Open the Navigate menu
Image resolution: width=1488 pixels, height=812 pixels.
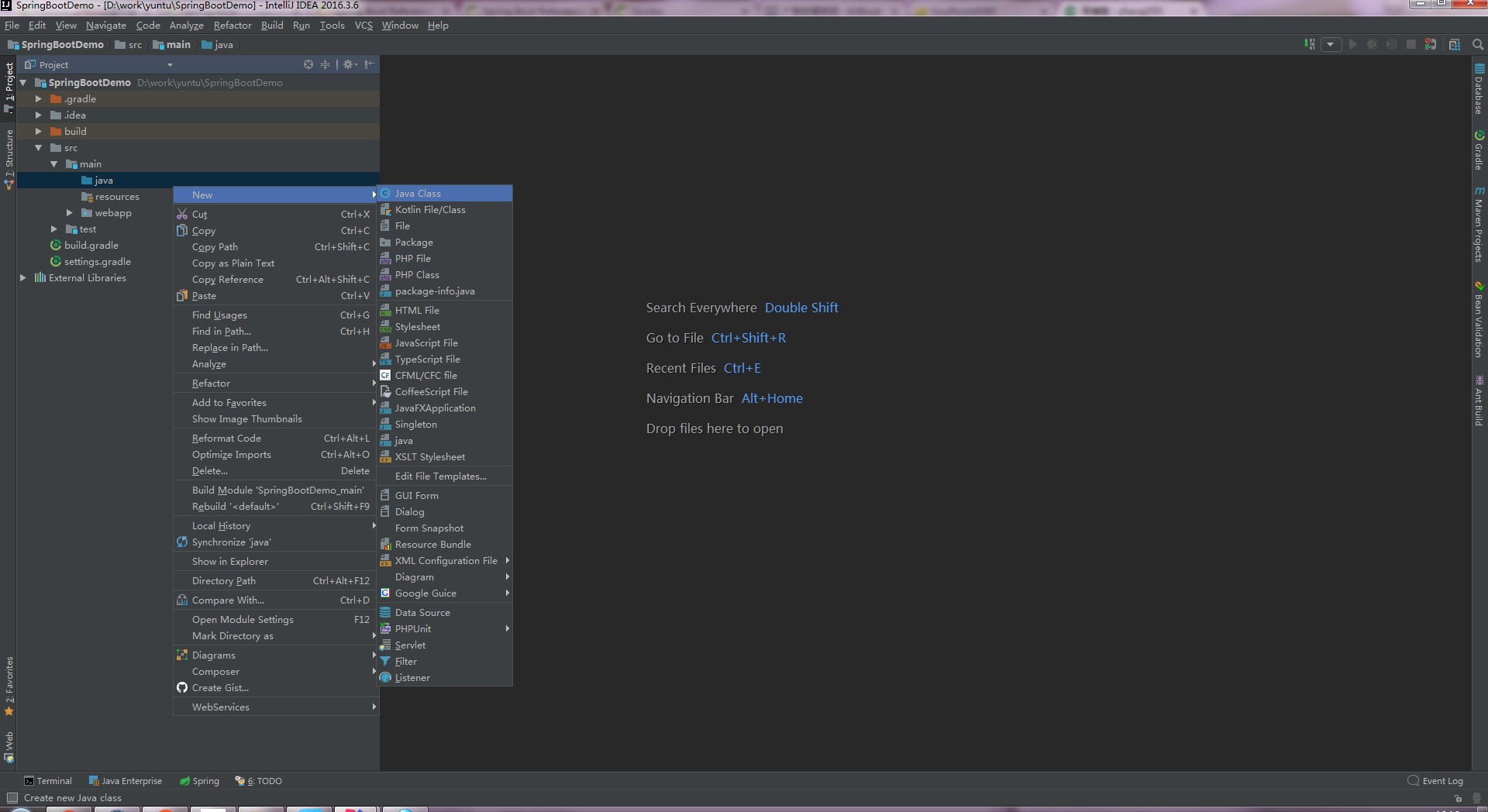(x=105, y=25)
